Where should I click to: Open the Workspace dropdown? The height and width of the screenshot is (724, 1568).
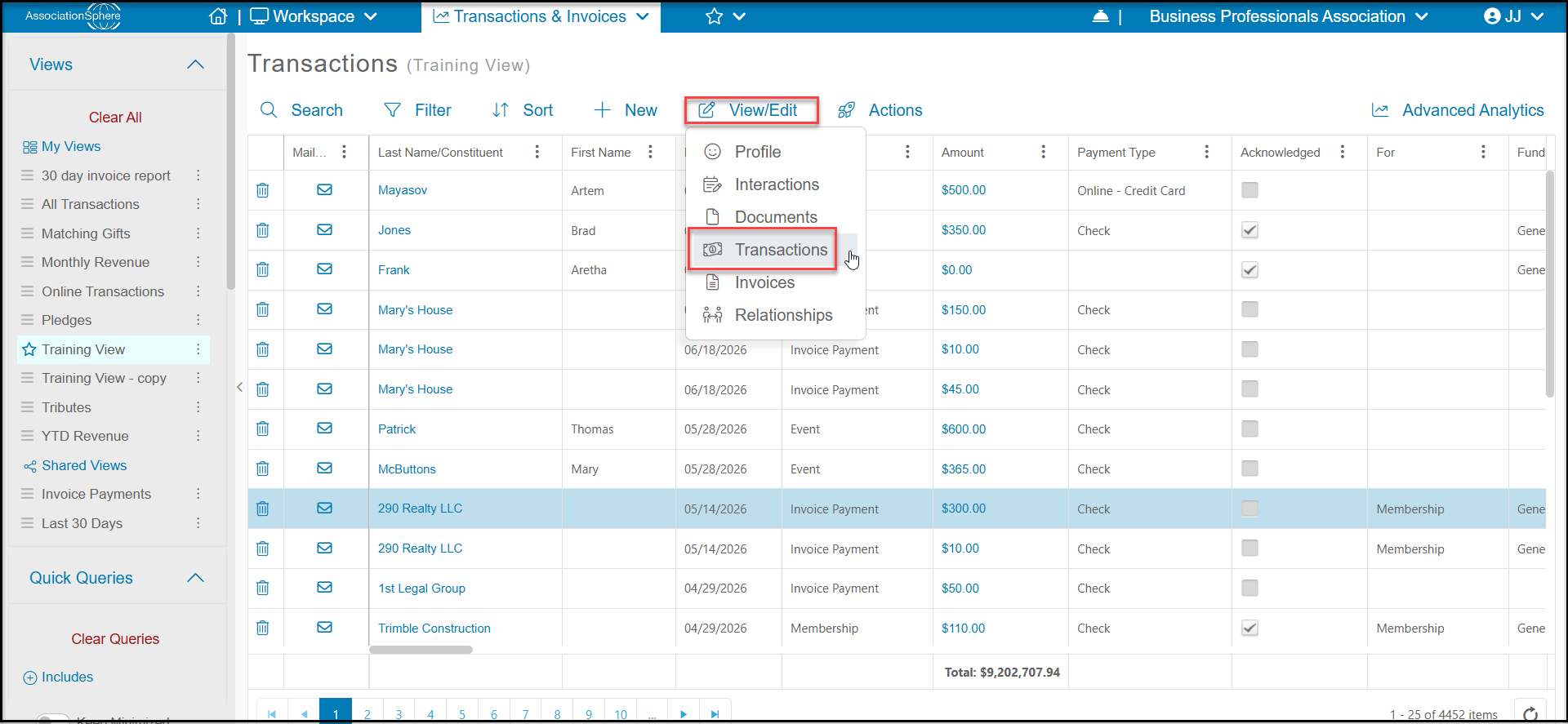314,16
